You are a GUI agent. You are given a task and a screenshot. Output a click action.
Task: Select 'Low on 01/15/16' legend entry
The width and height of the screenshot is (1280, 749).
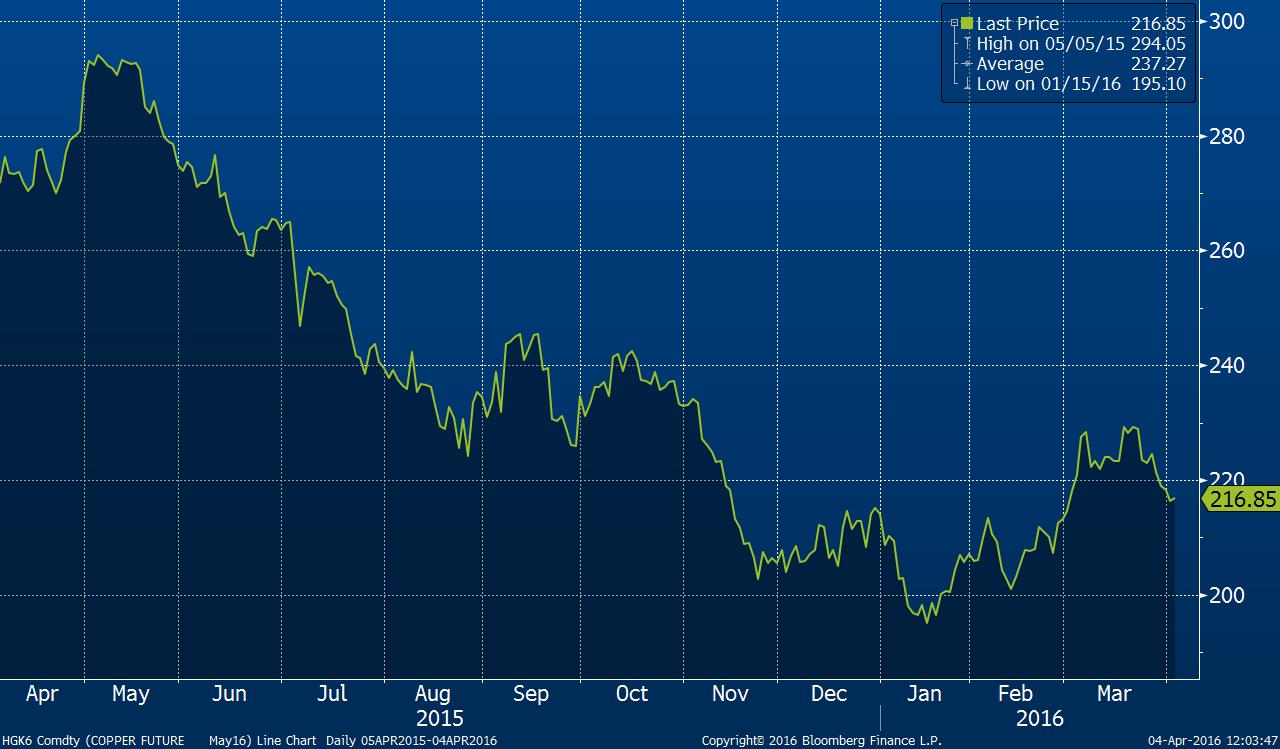[1047, 84]
